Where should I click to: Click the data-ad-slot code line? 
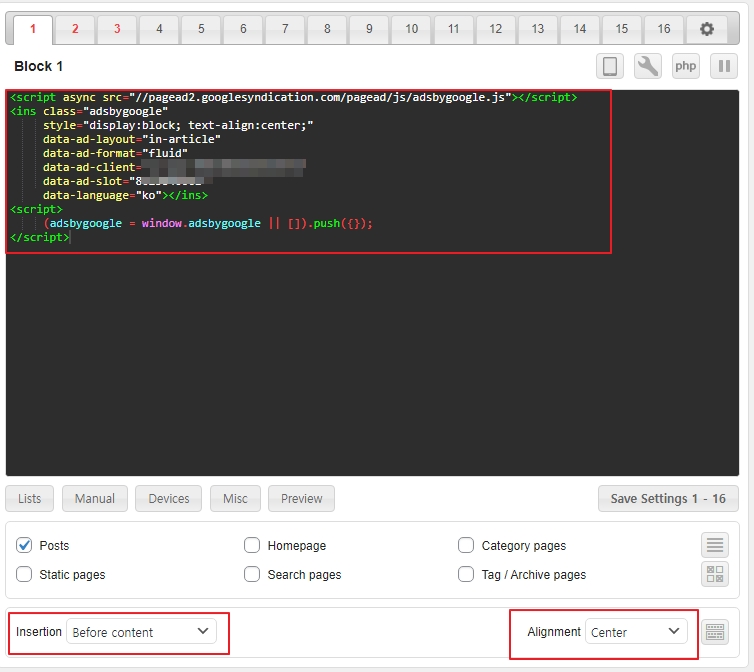coord(127,181)
